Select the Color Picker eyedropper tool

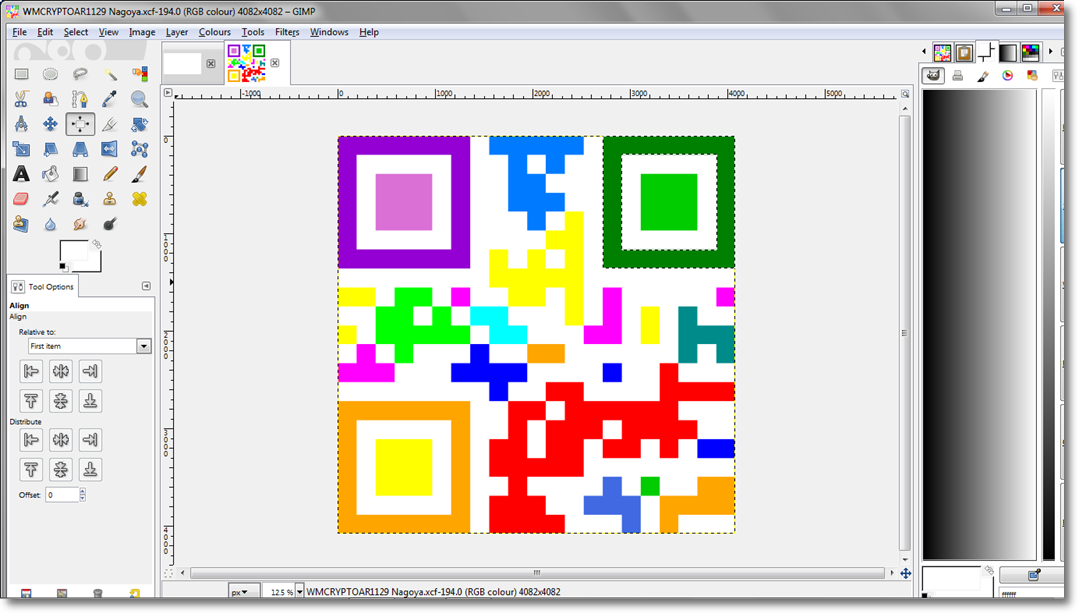click(110, 99)
